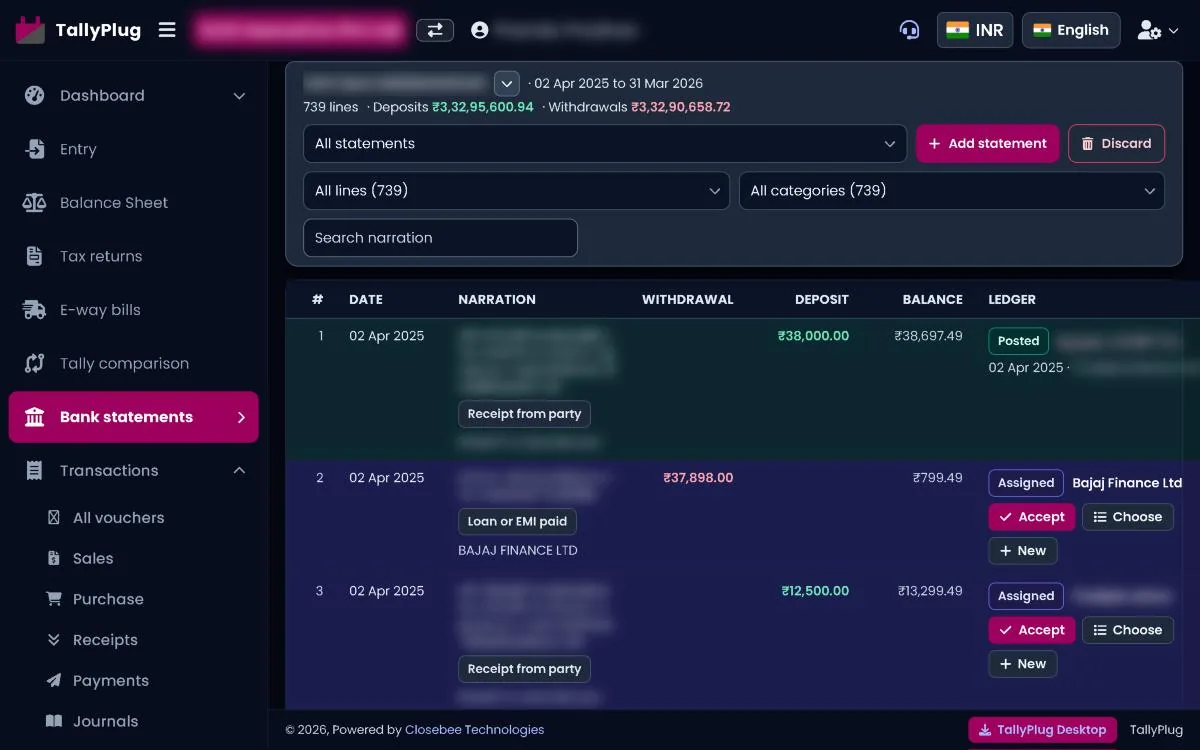Open Tax returns in the sidebar
Viewport: 1200px width, 750px height.
[x=134, y=256]
